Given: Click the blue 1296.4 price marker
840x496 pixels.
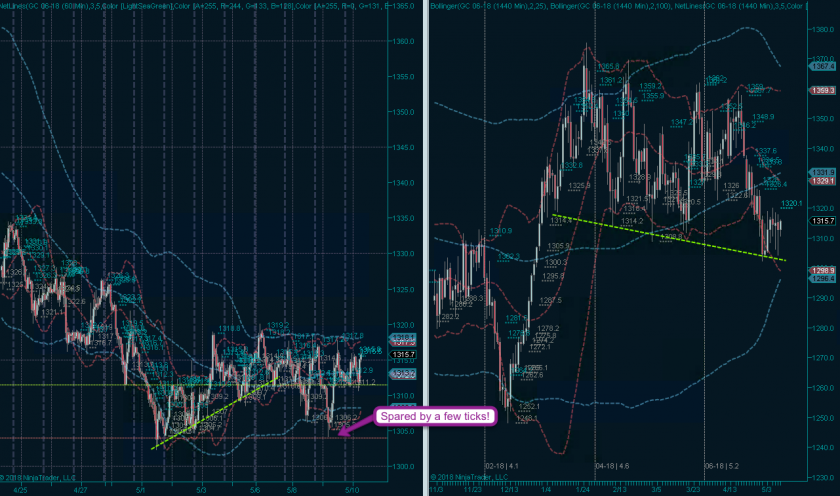Looking at the screenshot, I should (822, 279).
